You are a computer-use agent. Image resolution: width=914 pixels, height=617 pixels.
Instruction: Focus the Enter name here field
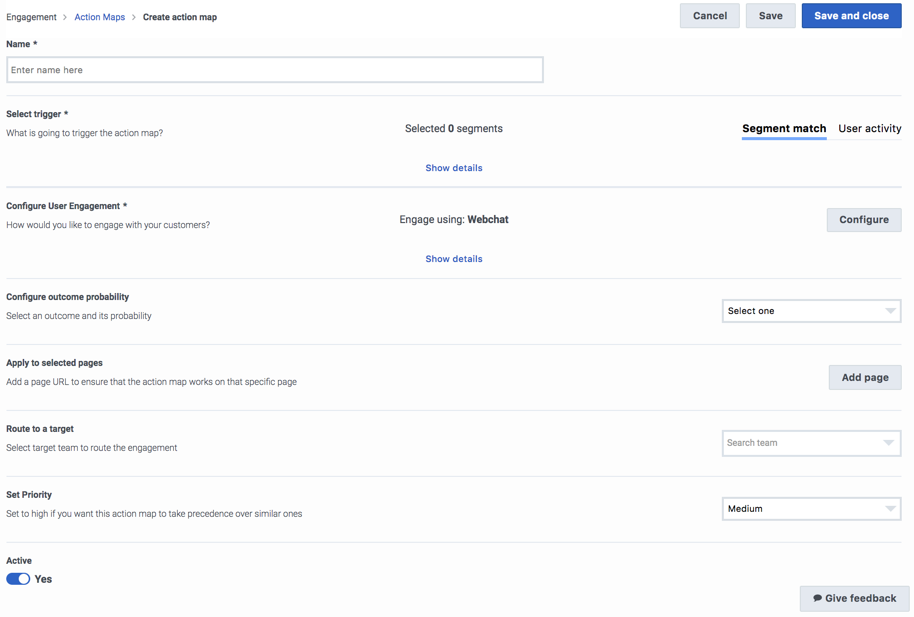point(275,70)
